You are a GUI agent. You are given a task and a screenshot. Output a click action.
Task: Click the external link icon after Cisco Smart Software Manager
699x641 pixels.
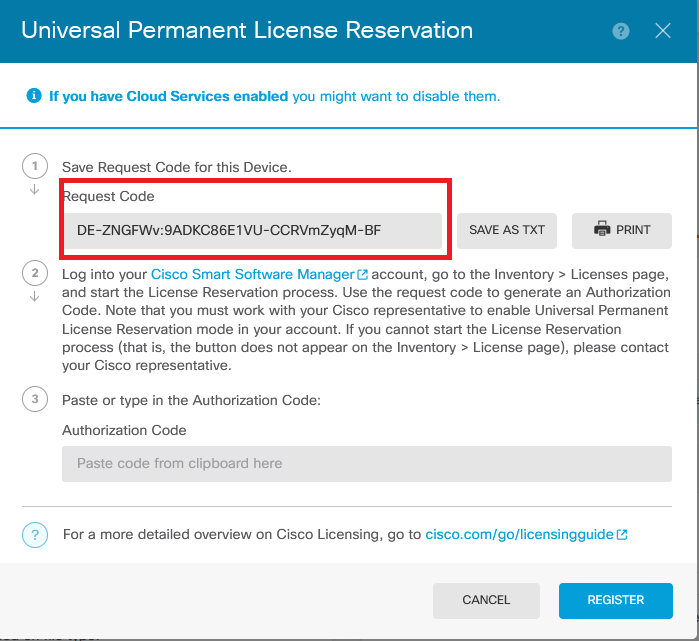point(362,275)
